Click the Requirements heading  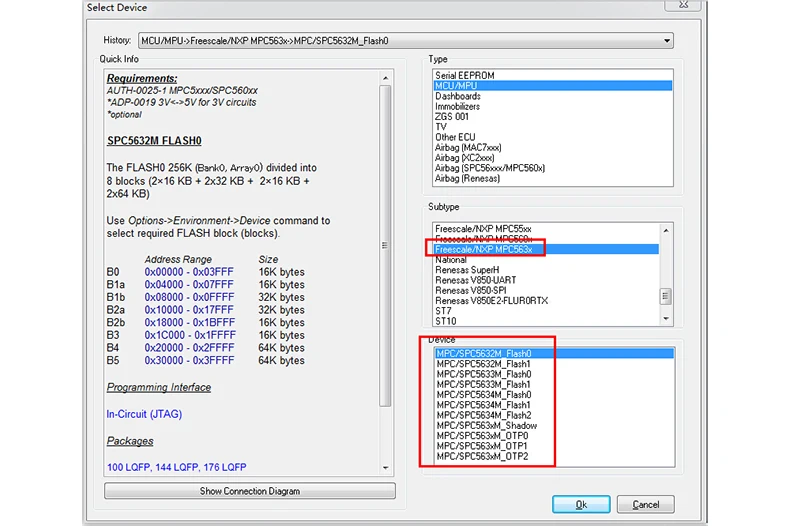coord(142,79)
